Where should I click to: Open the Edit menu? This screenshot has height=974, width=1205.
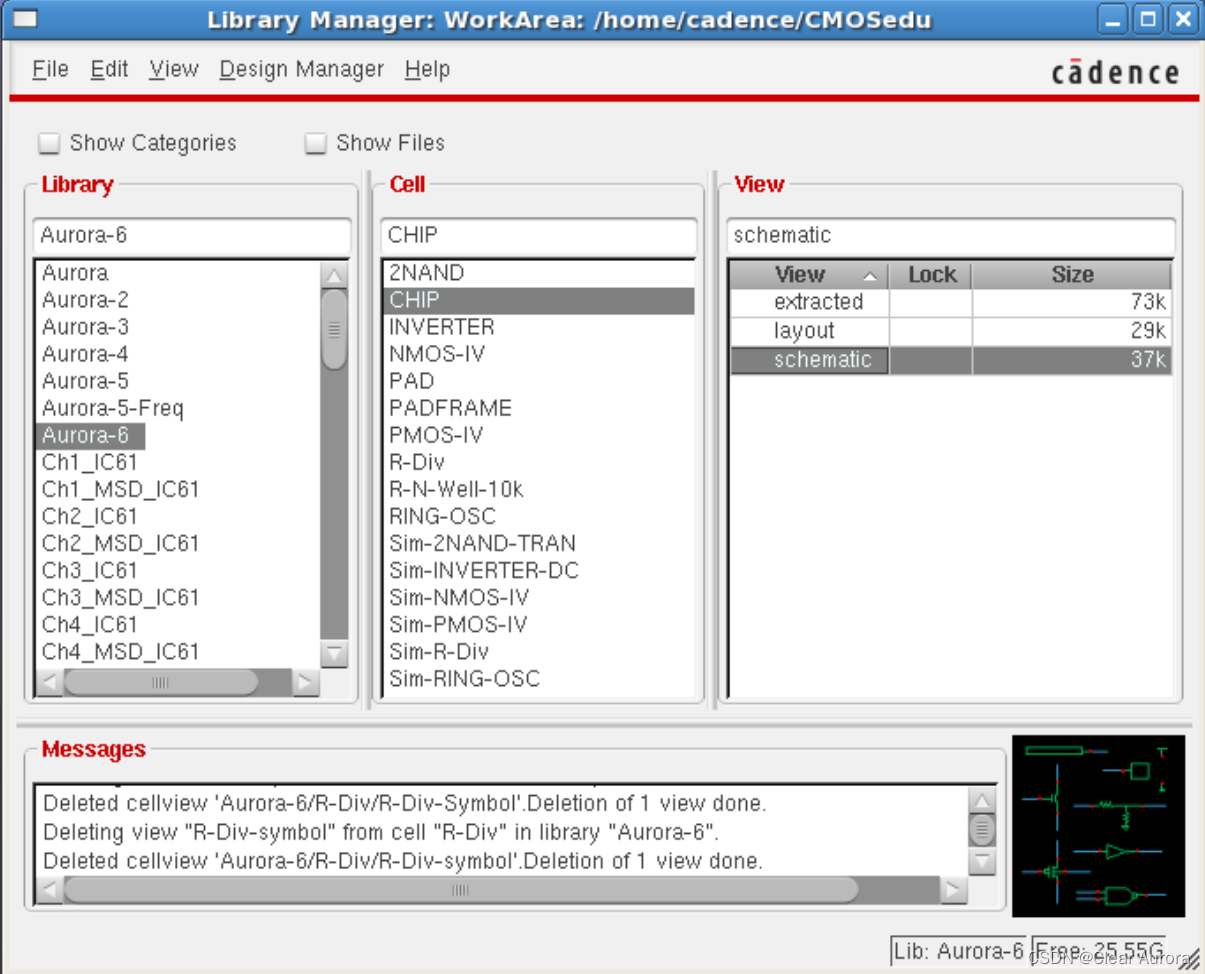109,69
